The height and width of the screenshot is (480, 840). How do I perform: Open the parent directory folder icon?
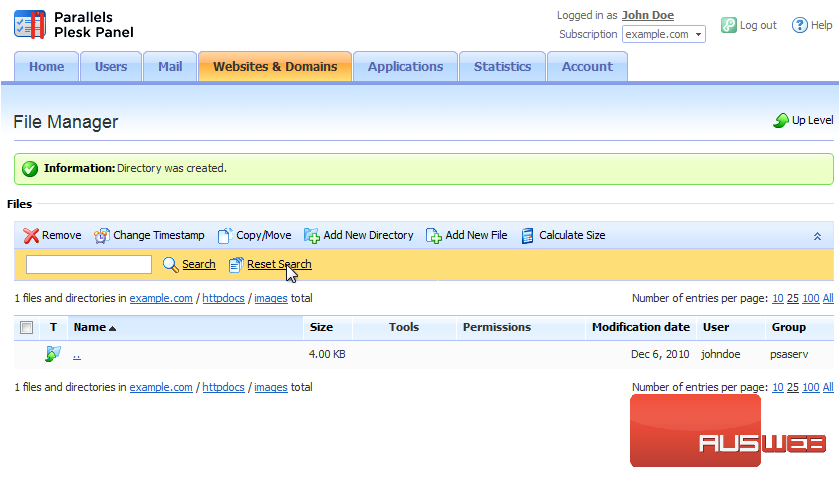point(53,354)
